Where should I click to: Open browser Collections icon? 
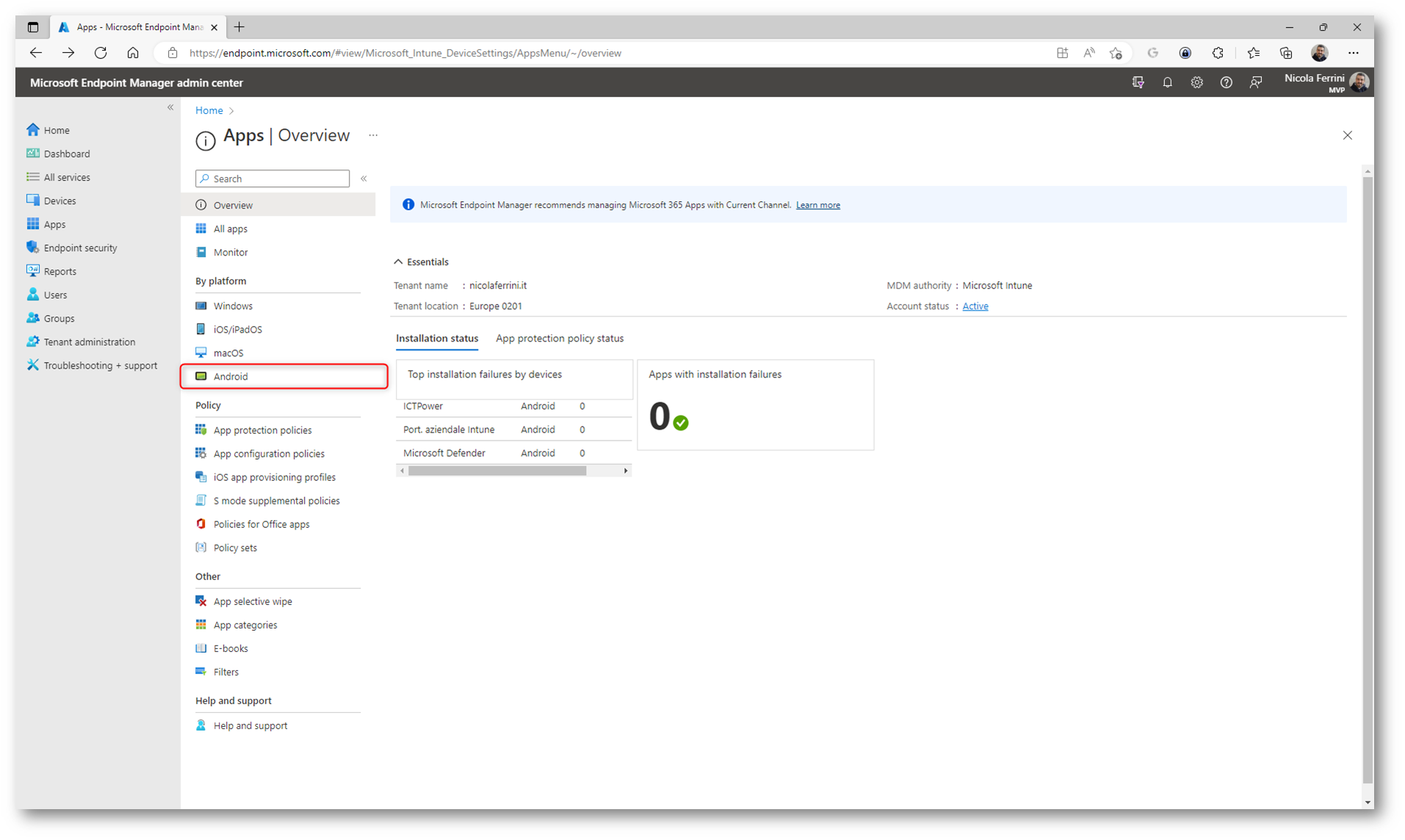1285,53
